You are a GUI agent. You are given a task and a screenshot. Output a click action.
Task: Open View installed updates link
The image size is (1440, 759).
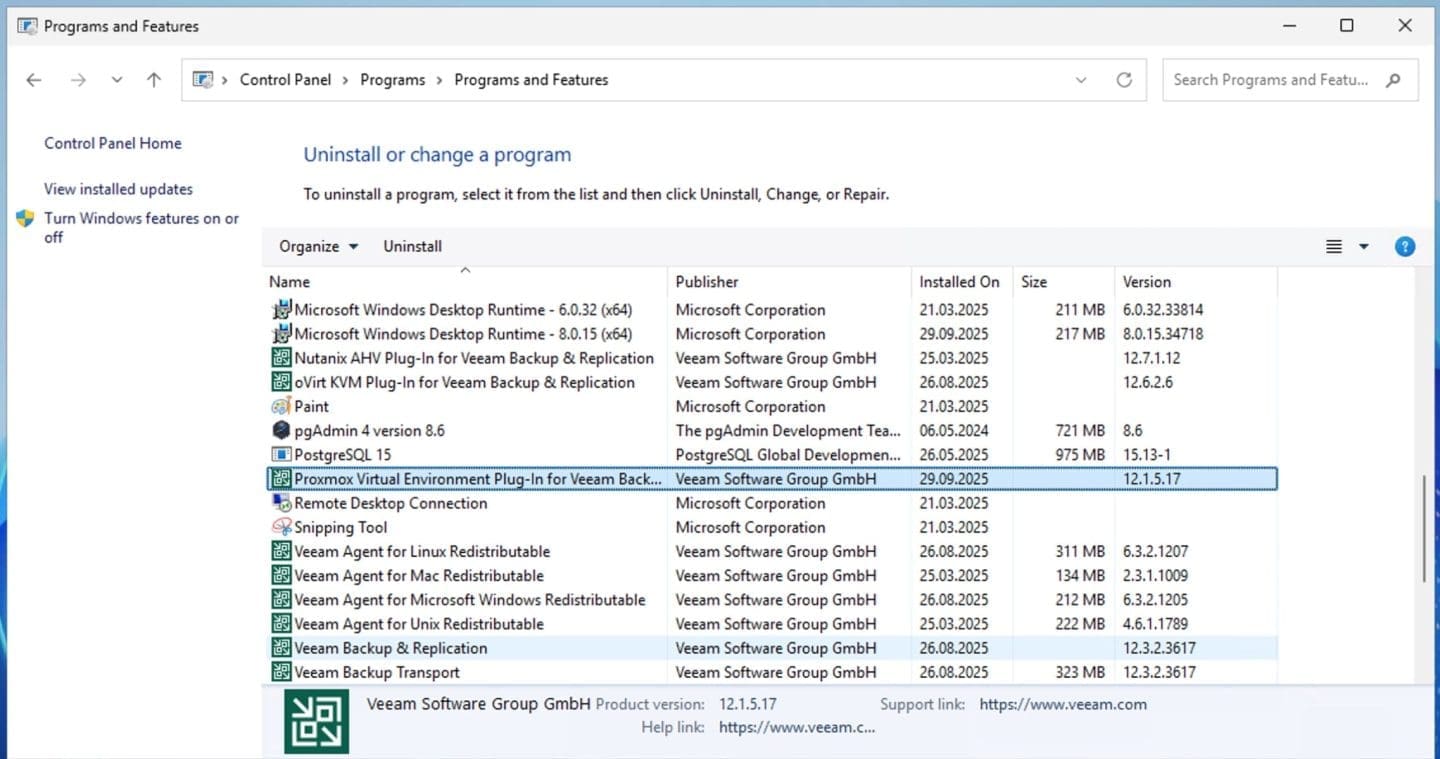click(118, 189)
